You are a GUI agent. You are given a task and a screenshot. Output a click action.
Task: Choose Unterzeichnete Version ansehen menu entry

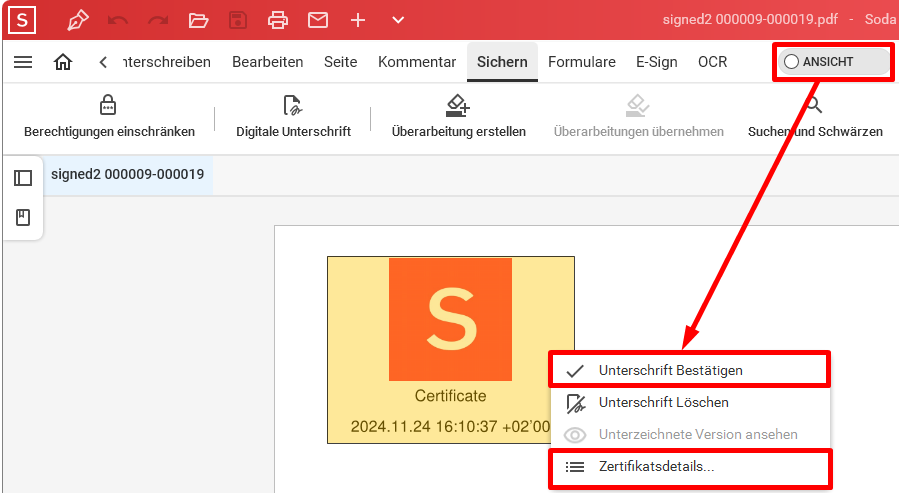(690, 435)
